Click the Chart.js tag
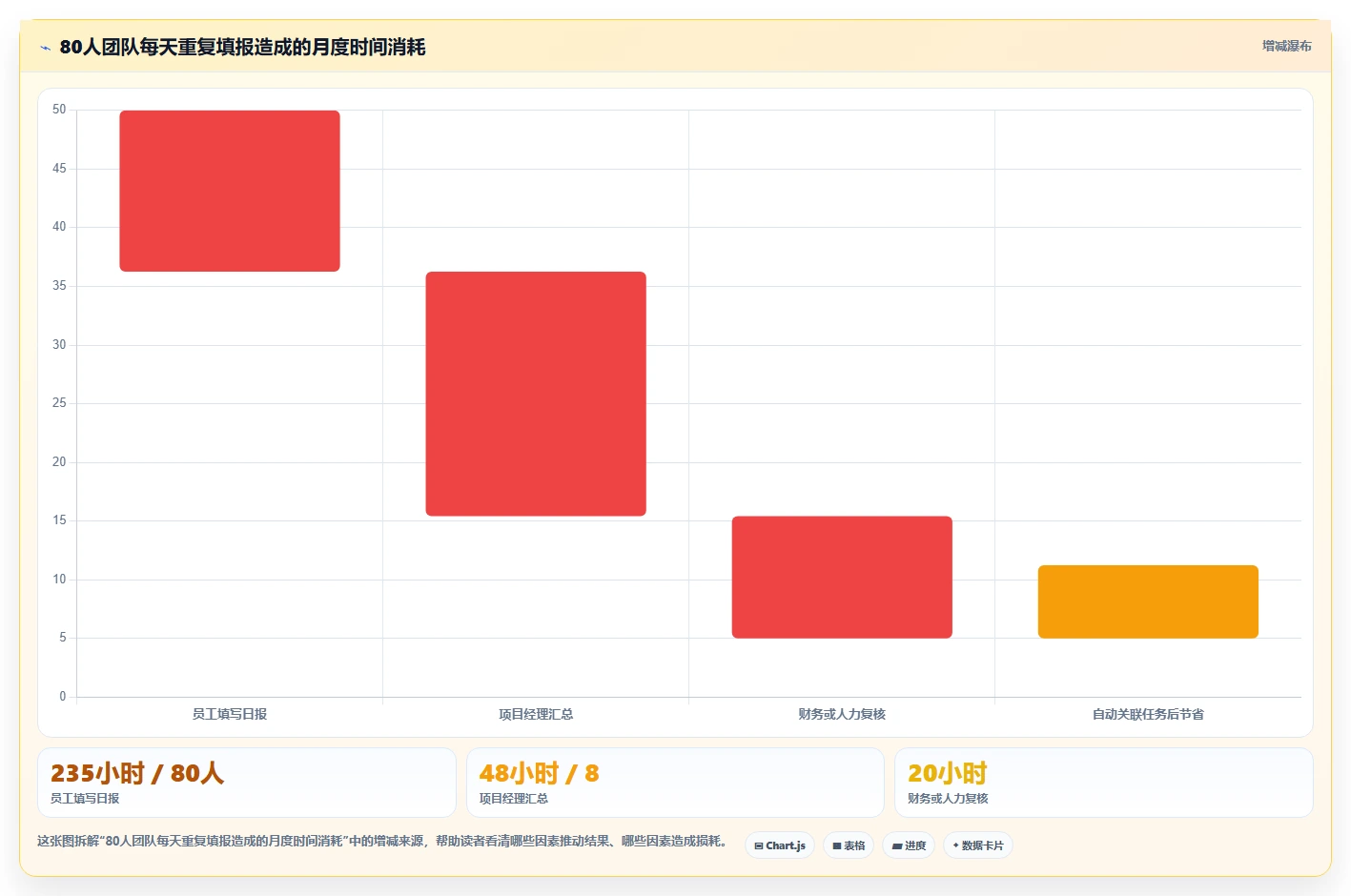The width and height of the screenshot is (1351, 896). (779, 845)
